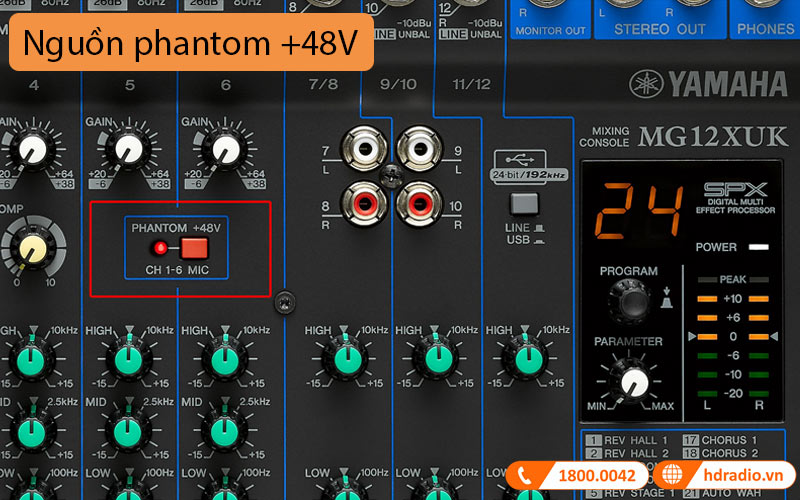Viewport: 800px width, 500px height.
Task: Click the -20 level meter row
Action: coord(733,393)
